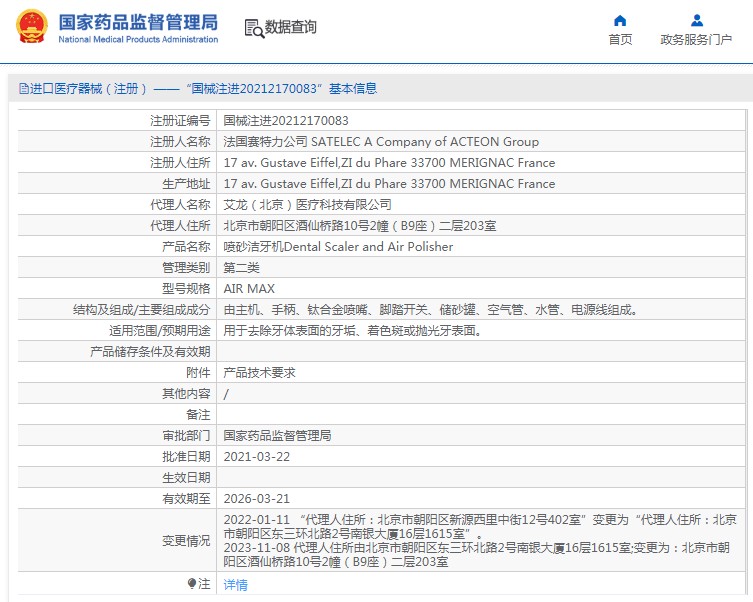Select product name 喷砂洁牙机Dental Scaler and Air Polisher

[x=338, y=246]
